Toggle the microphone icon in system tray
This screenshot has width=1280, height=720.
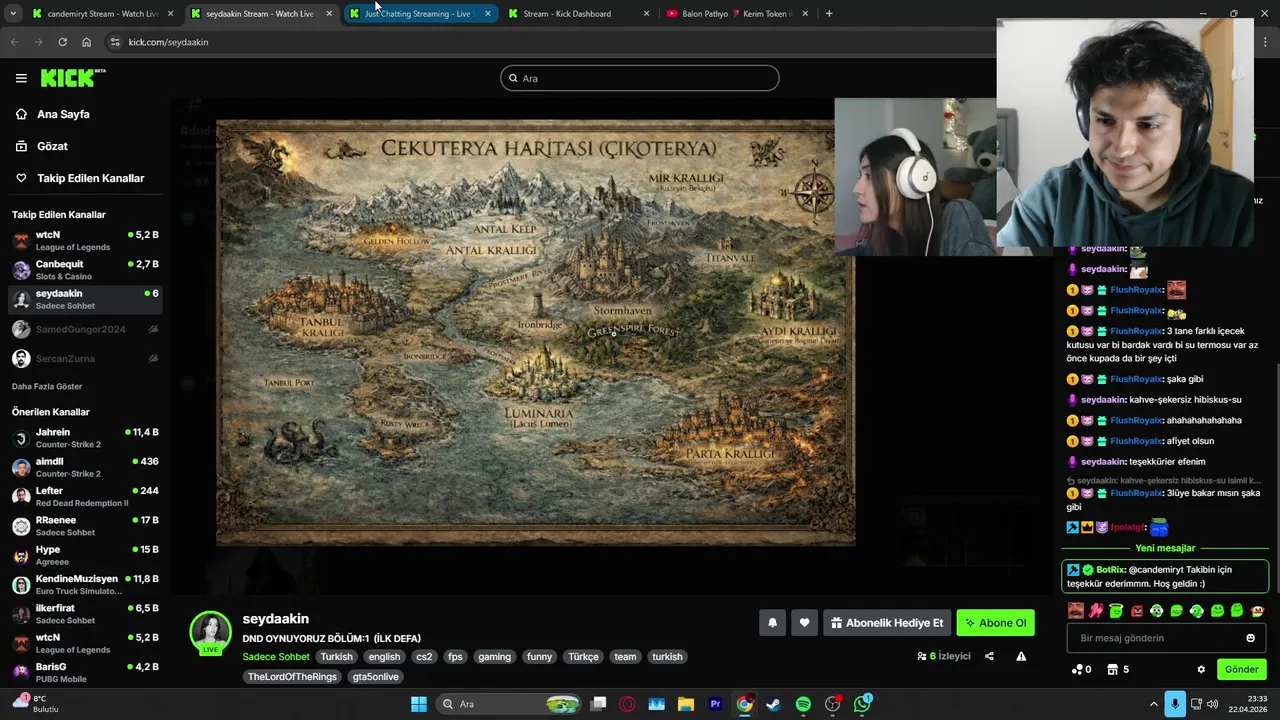click(1174, 704)
